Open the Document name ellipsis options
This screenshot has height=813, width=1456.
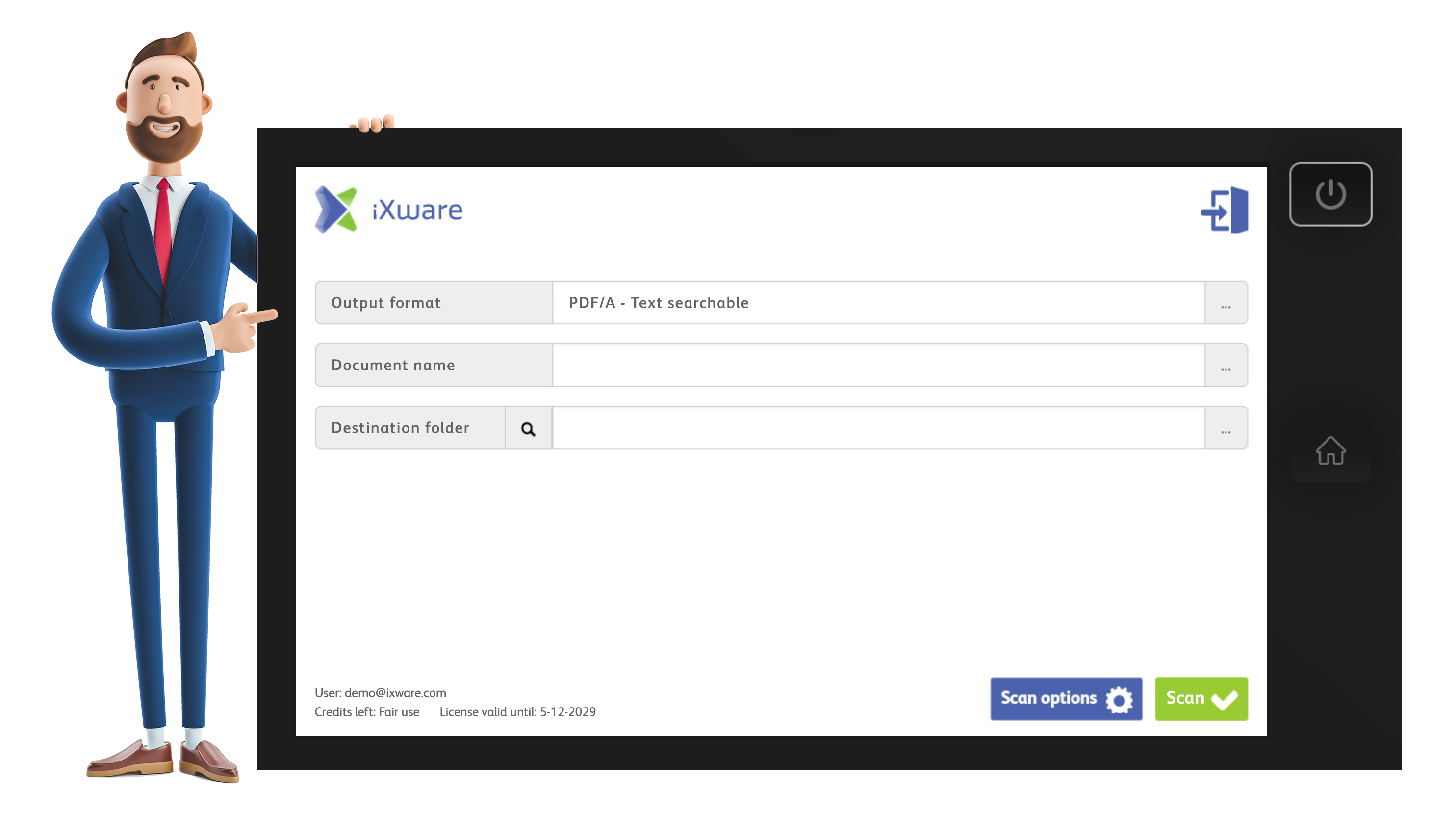tap(1226, 366)
